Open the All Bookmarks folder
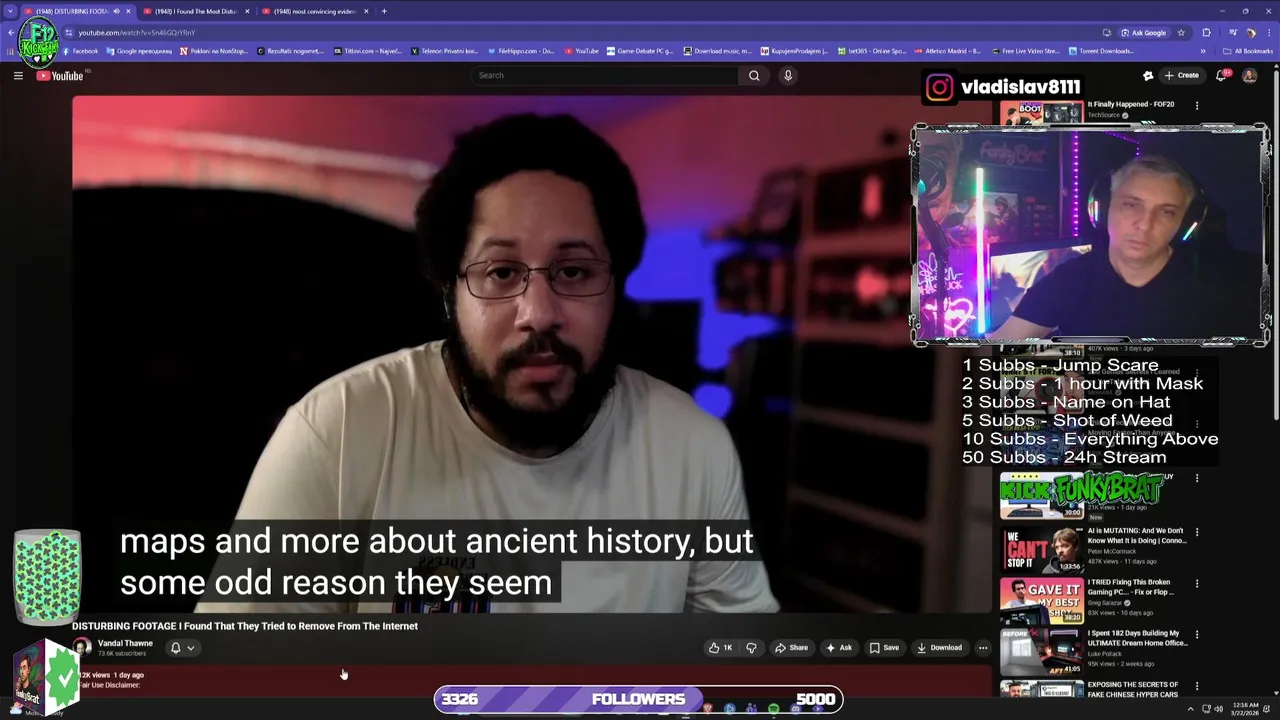The height and width of the screenshot is (720, 1280). pos(1248,51)
